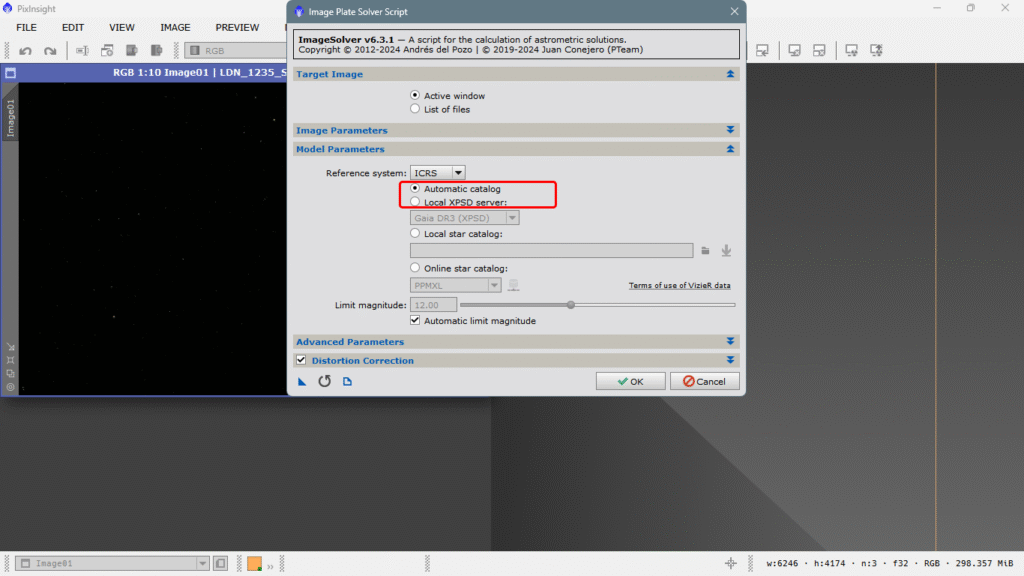Screen dimensions: 1024x576
Task: Click the monitor-with-X toolbar icon
Action: pyautogui.click(x=794, y=50)
